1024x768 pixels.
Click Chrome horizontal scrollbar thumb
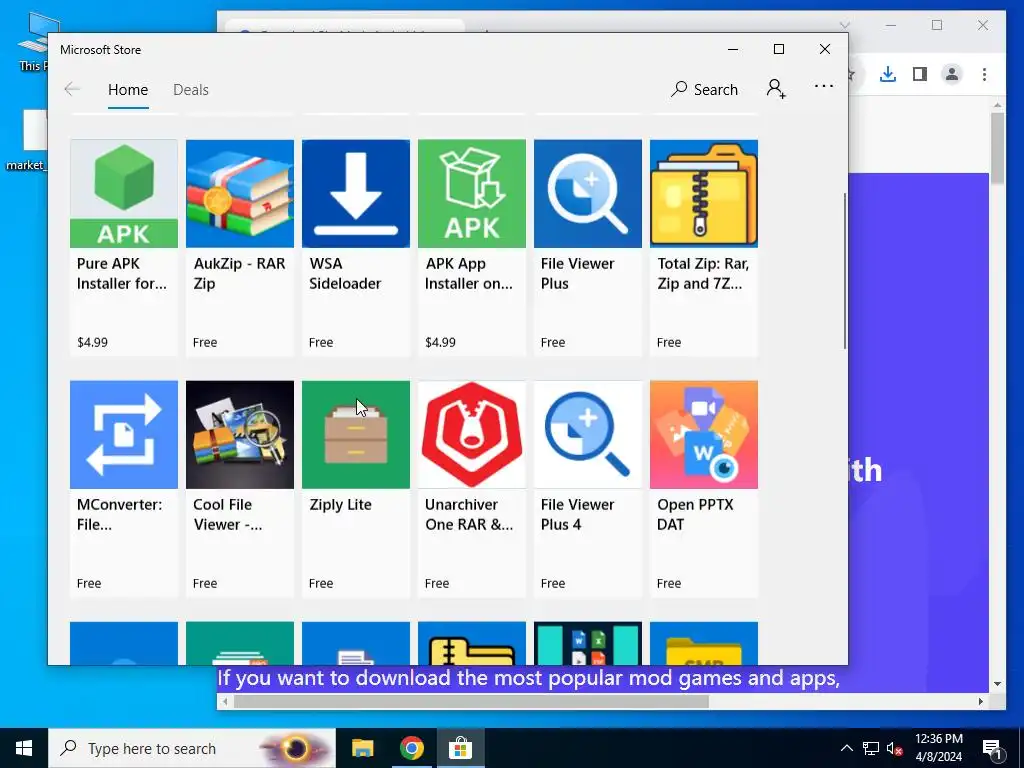(x=471, y=701)
